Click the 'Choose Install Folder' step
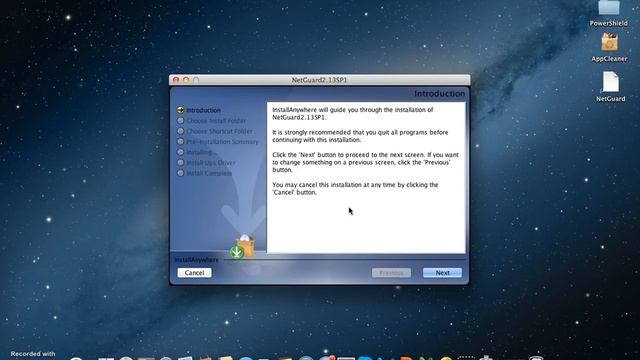640x360 pixels. 211,121
